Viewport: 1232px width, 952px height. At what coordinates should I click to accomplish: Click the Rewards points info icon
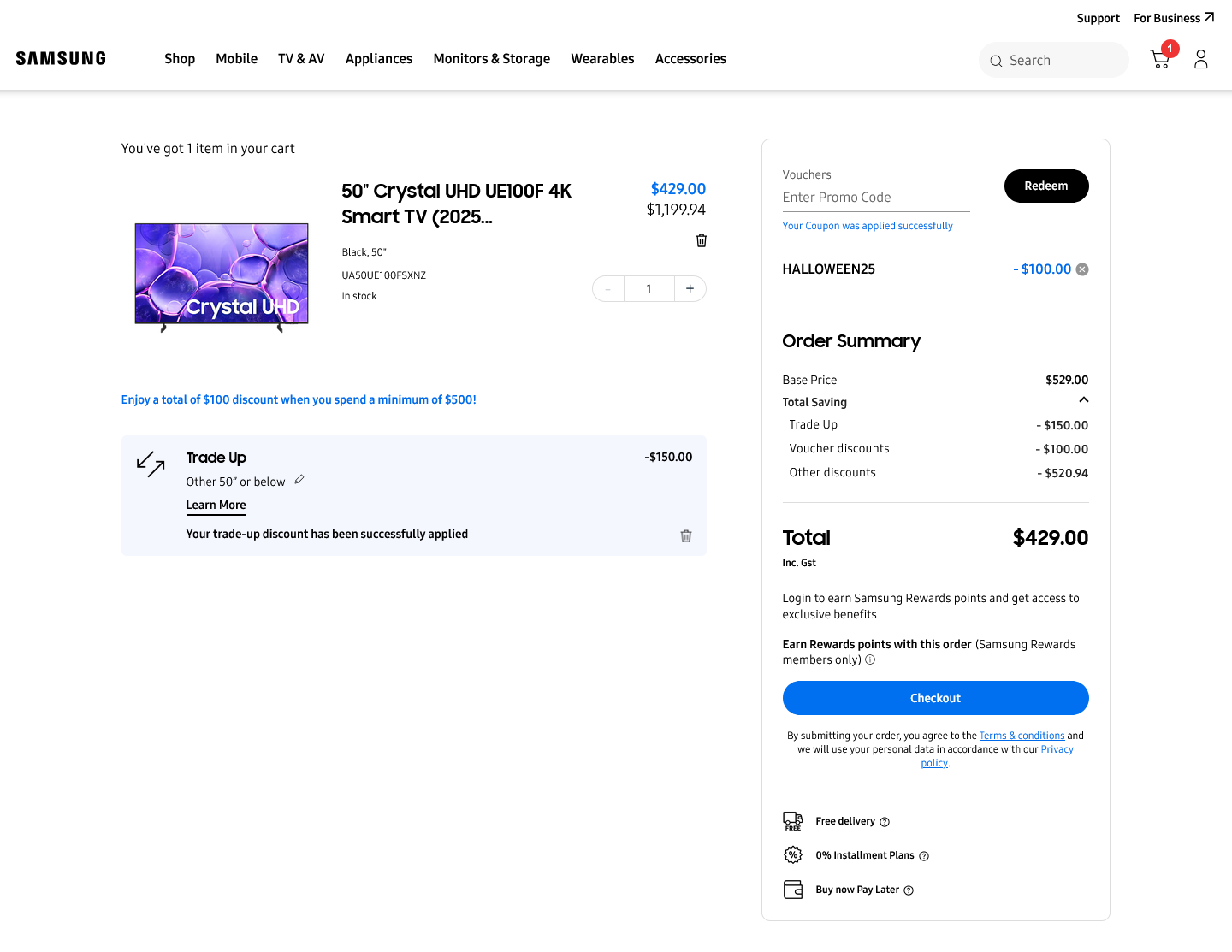tap(870, 660)
